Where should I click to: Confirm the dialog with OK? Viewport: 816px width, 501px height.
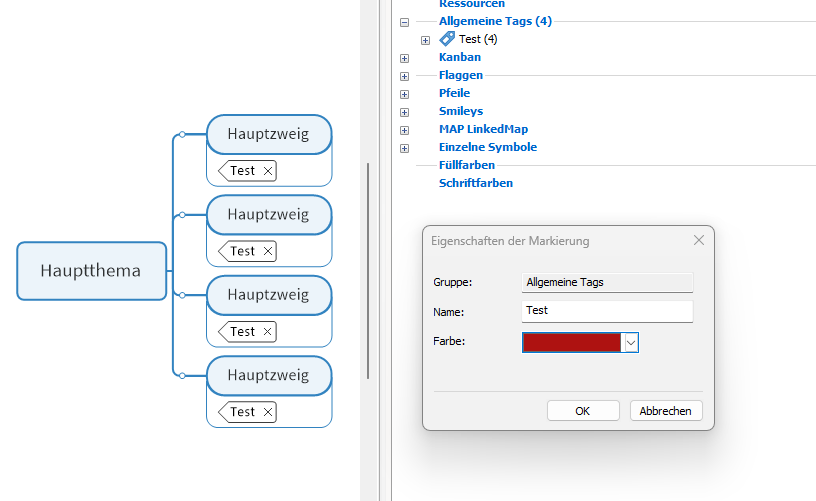pos(583,411)
